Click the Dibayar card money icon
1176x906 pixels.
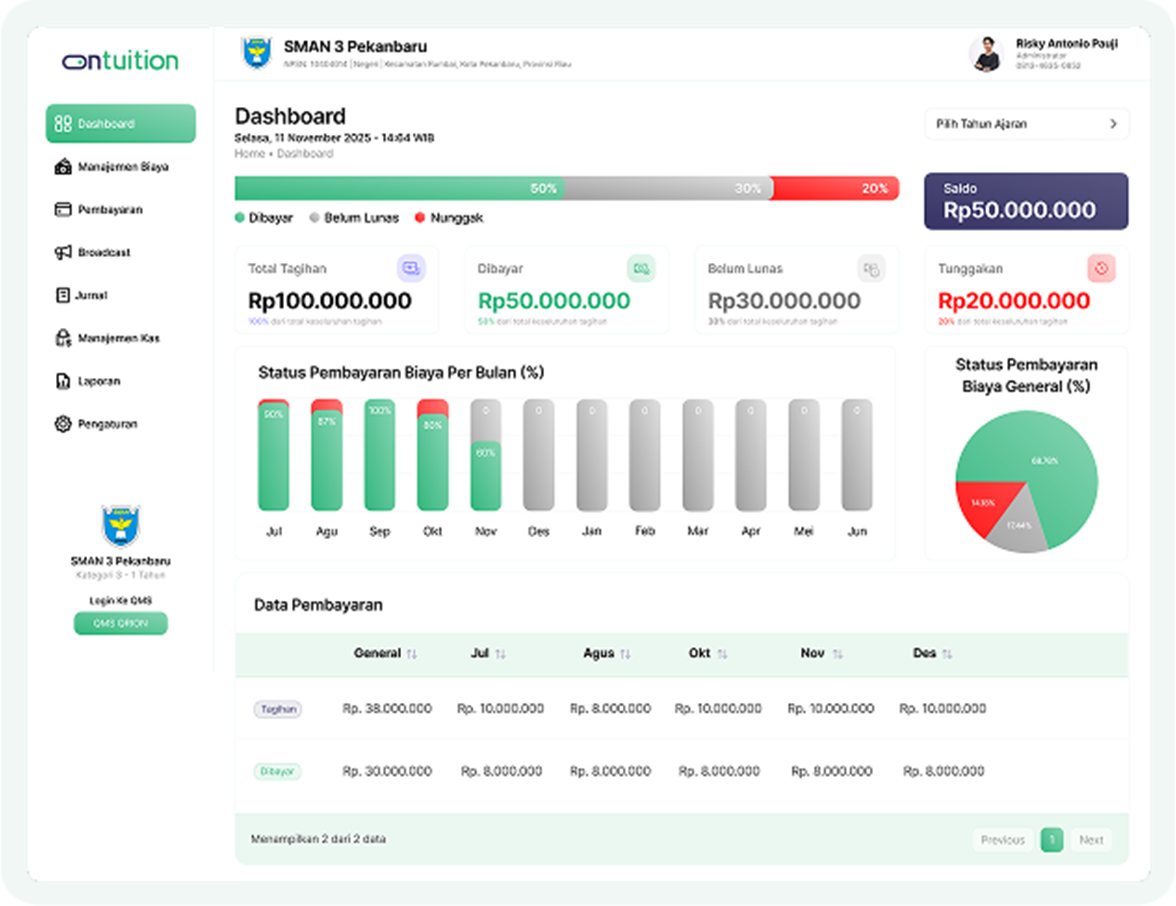tap(641, 268)
